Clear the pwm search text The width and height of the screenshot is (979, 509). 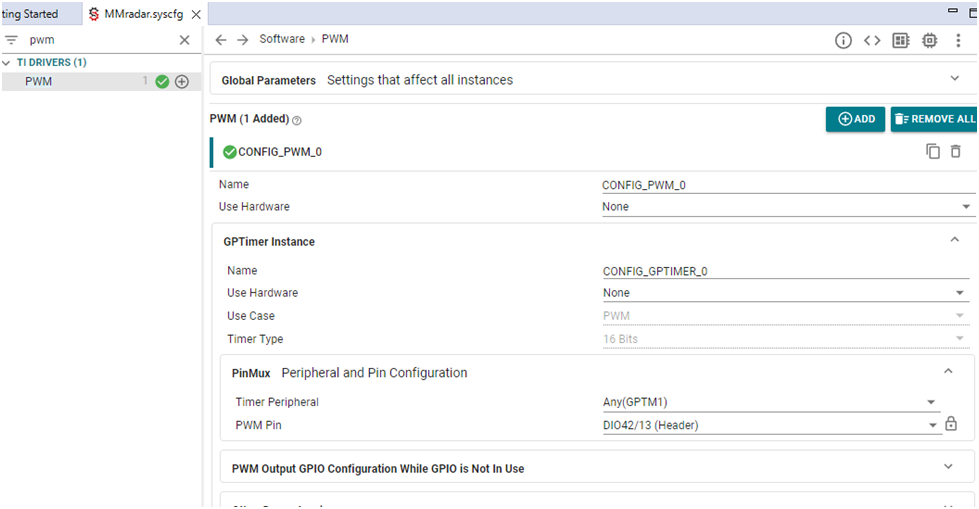(x=184, y=40)
